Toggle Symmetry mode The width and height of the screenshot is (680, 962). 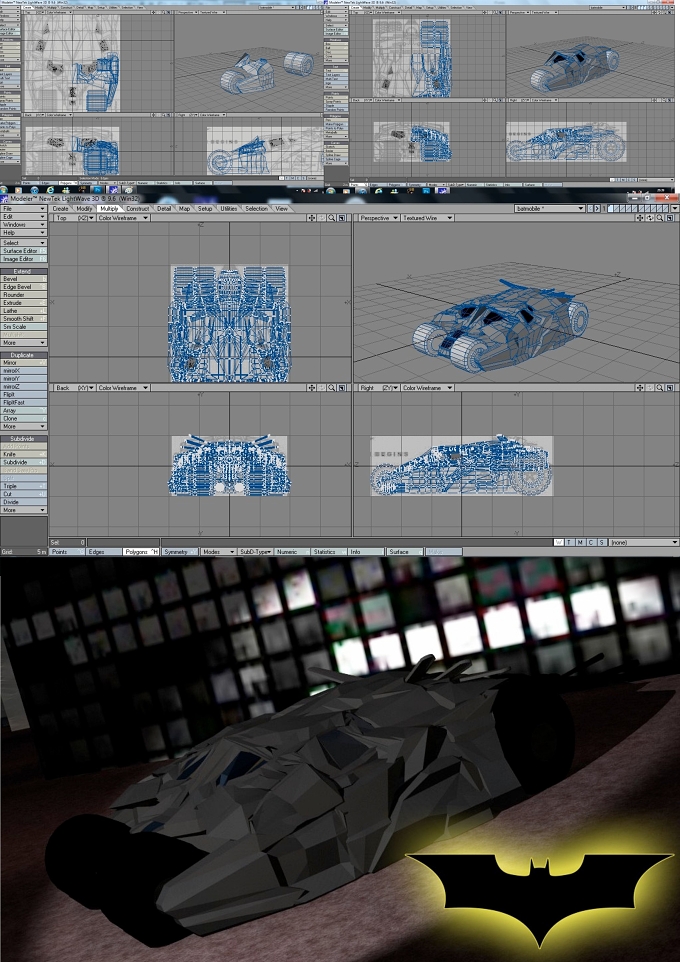pos(180,552)
